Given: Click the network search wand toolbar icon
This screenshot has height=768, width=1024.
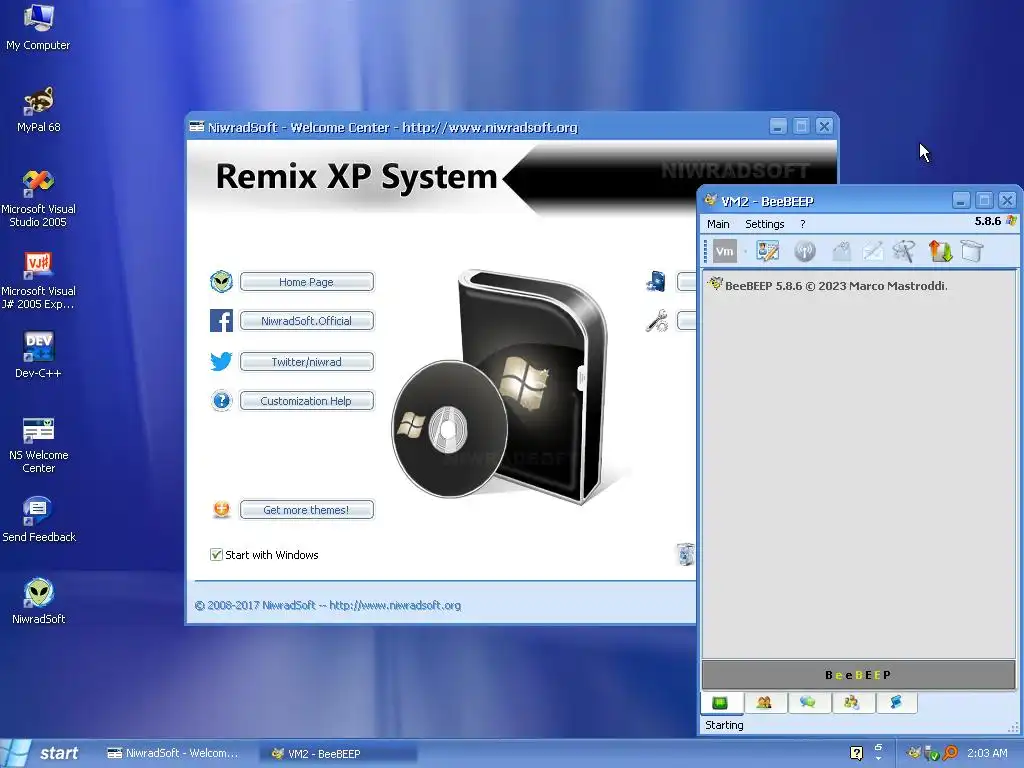Looking at the screenshot, I should pyautogui.click(x=904, y=251).
